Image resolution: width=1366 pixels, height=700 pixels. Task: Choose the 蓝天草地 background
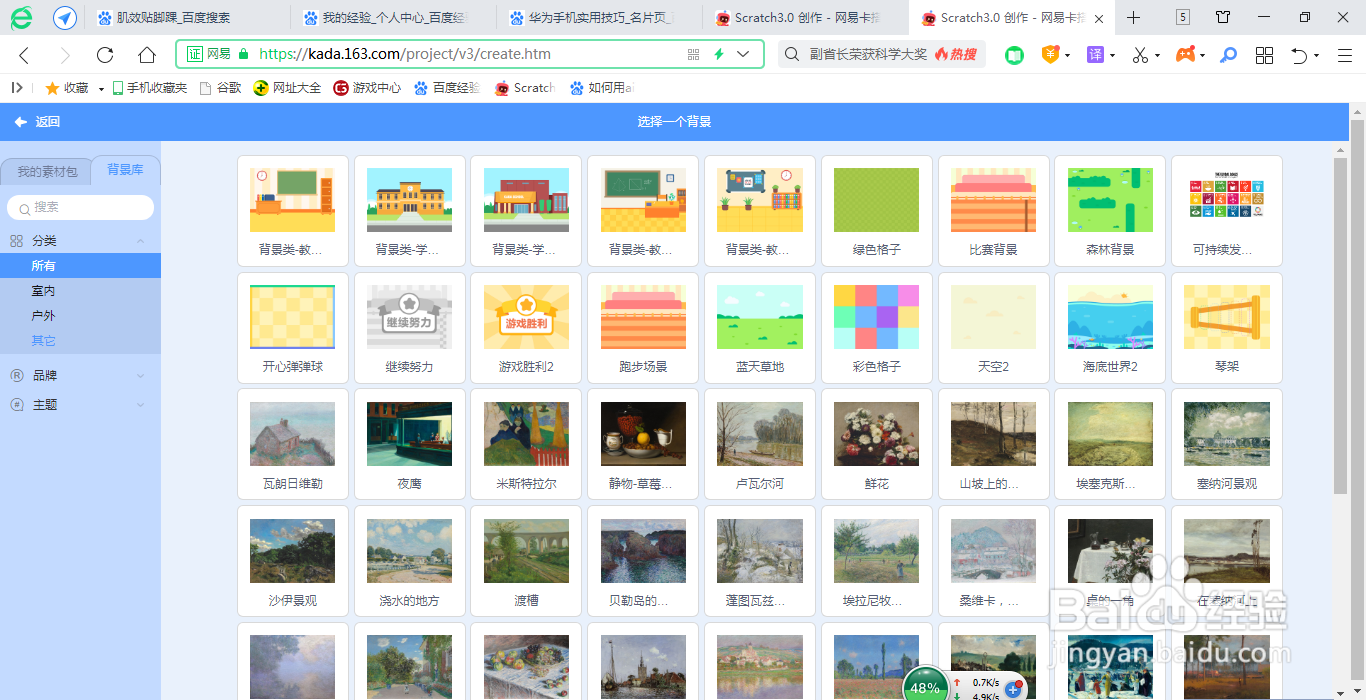[x=760, y=328]
